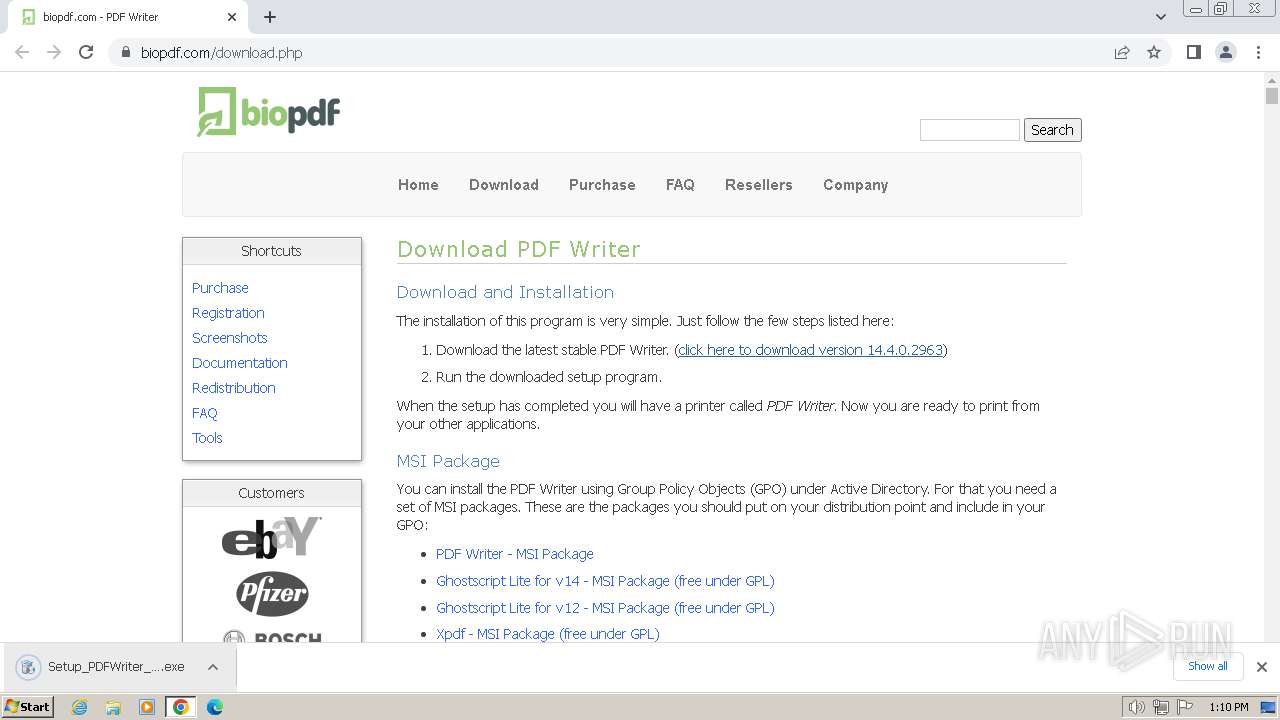Click the page vertical scrollbar thumb
This screenshot has width=1280, height=720.
[1271, 96]
